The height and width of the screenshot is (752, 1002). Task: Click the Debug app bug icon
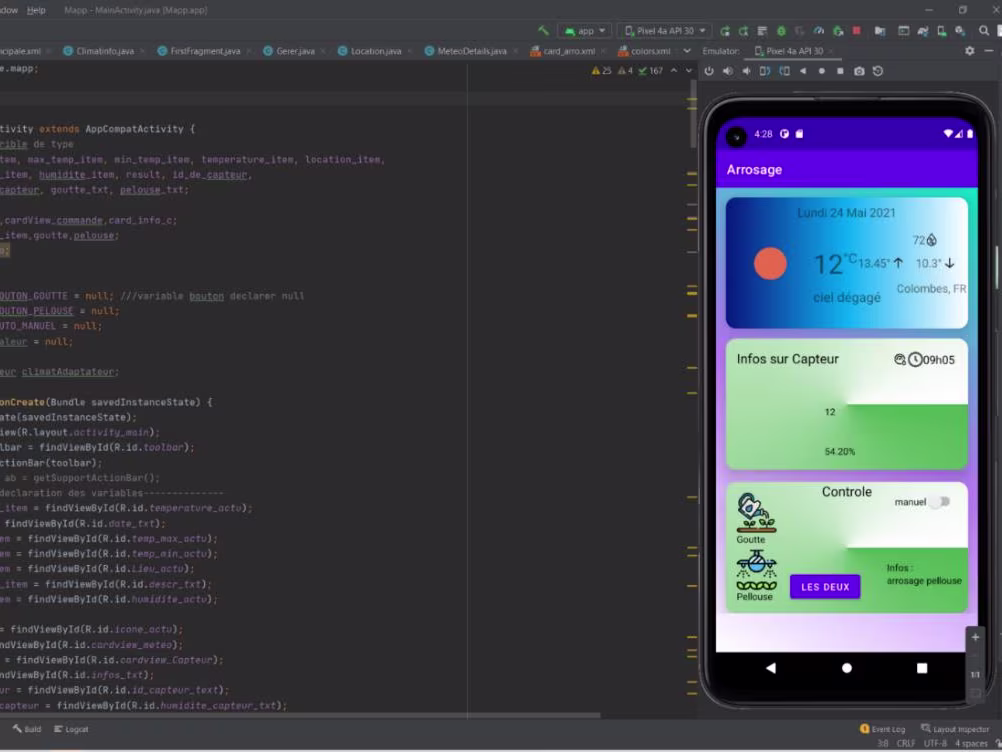tap(781, 31)
